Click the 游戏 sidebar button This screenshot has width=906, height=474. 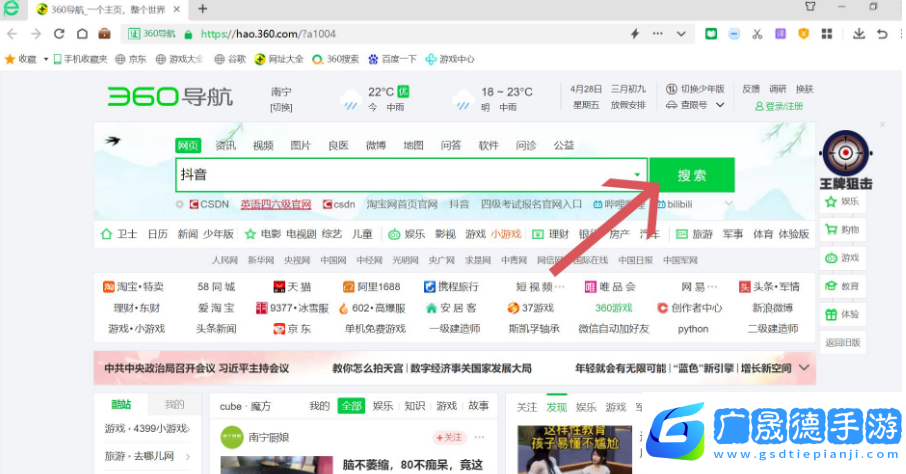coord(842,258)
